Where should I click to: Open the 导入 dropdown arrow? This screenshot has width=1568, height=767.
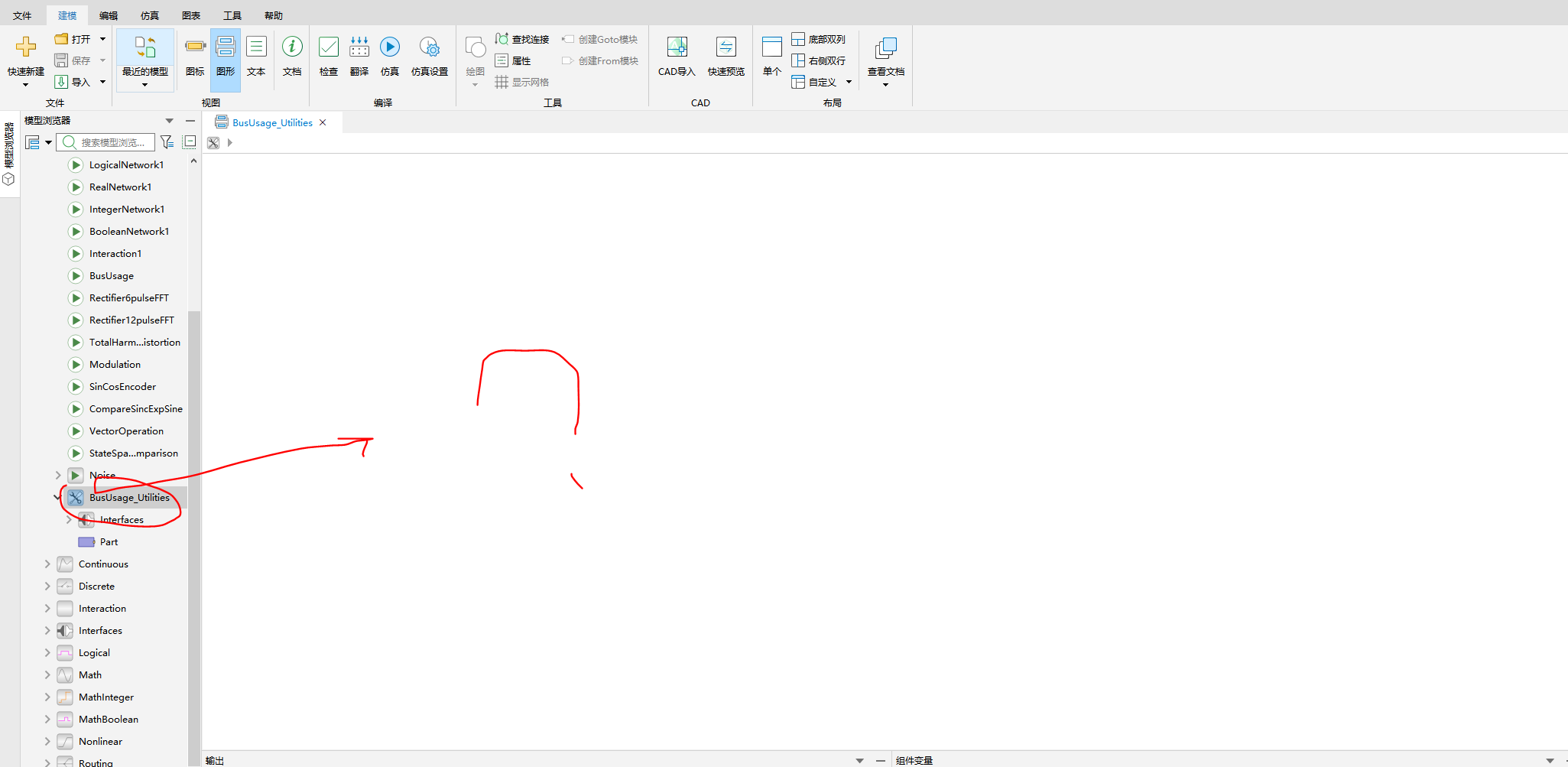[102, 82]
